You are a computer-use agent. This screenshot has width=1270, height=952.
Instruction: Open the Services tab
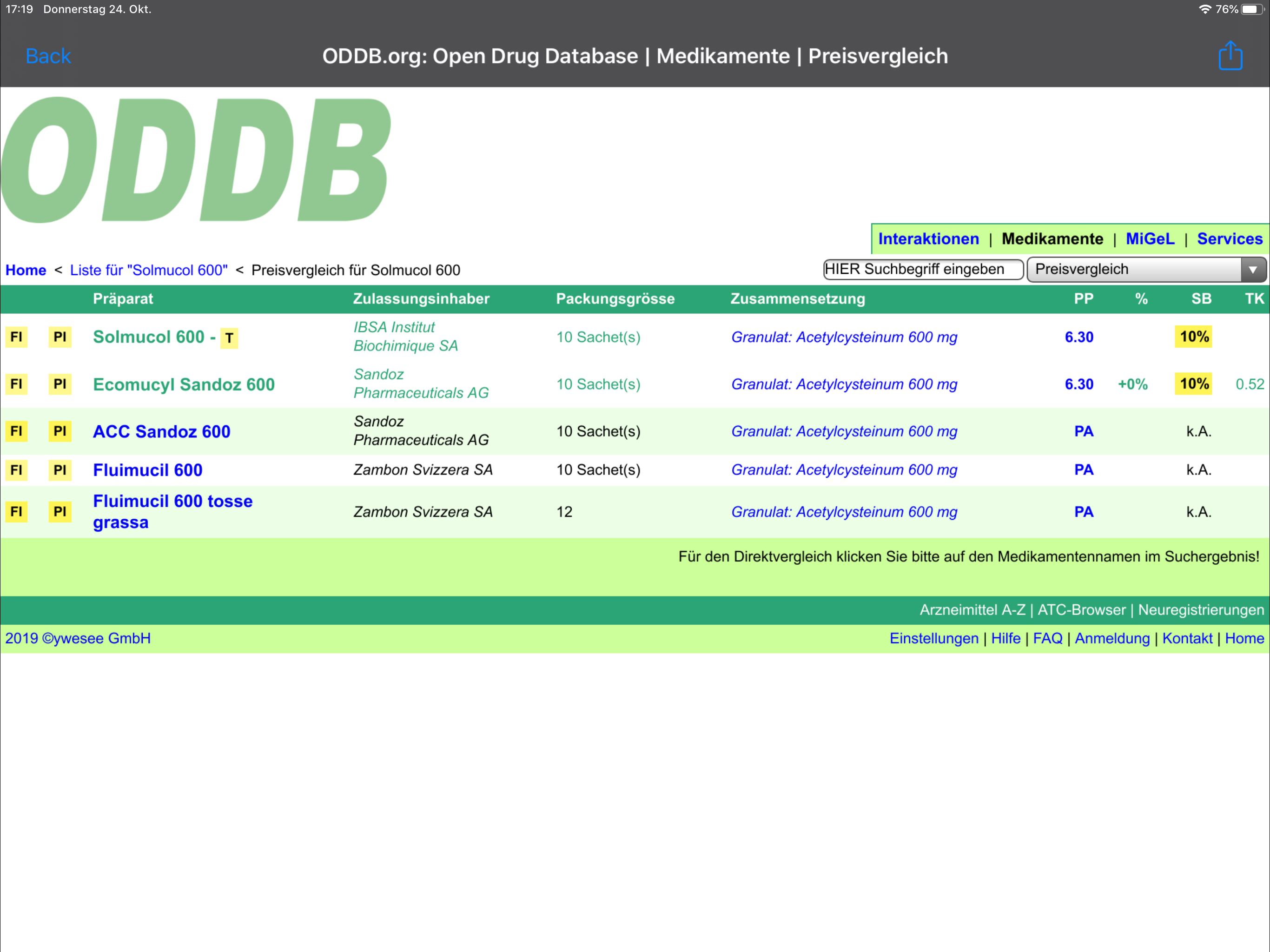click(x=1229, y=239)
